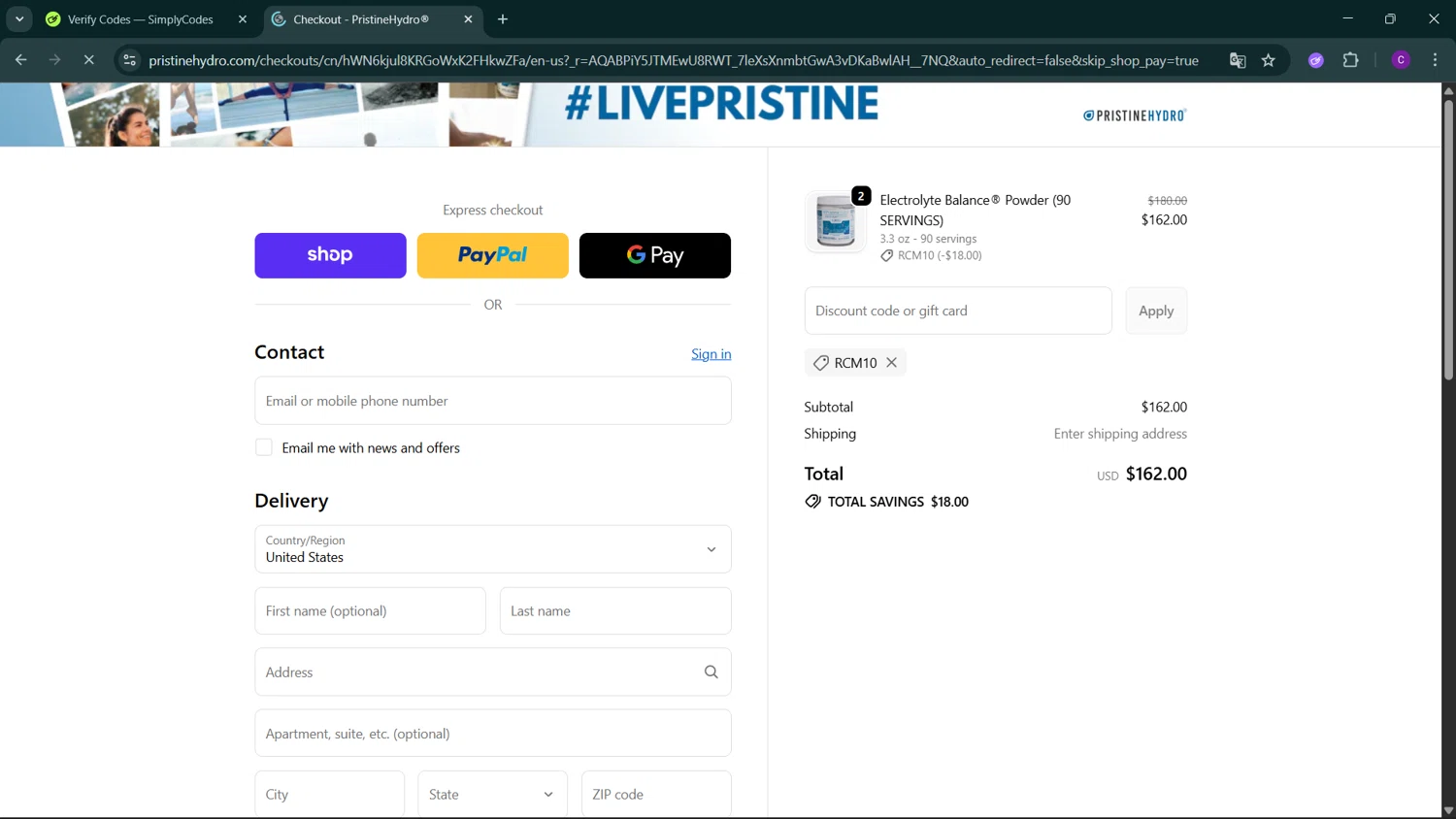
Task: Go forward to next page
Action: point(54,60)
